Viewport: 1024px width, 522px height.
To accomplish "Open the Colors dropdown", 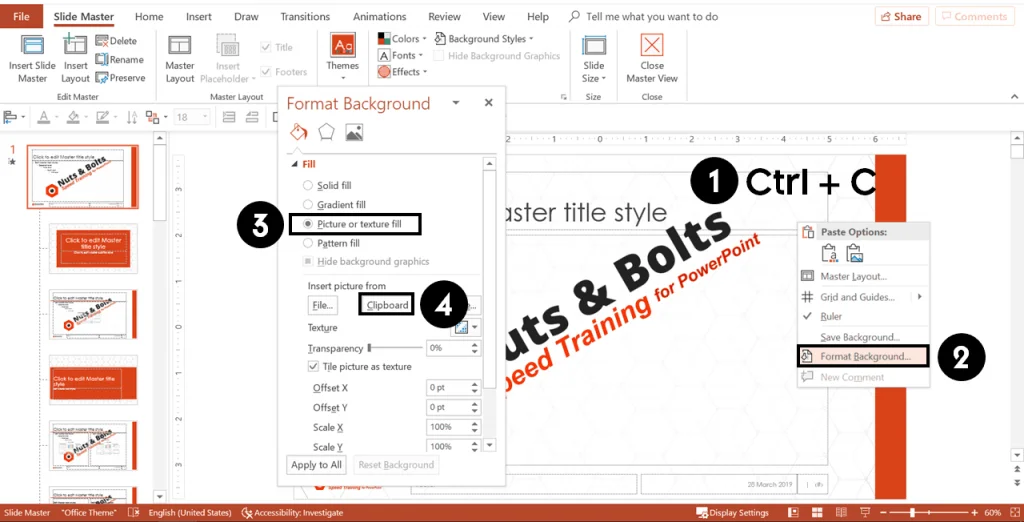I will pyautogui.click(x=402, y=39).
